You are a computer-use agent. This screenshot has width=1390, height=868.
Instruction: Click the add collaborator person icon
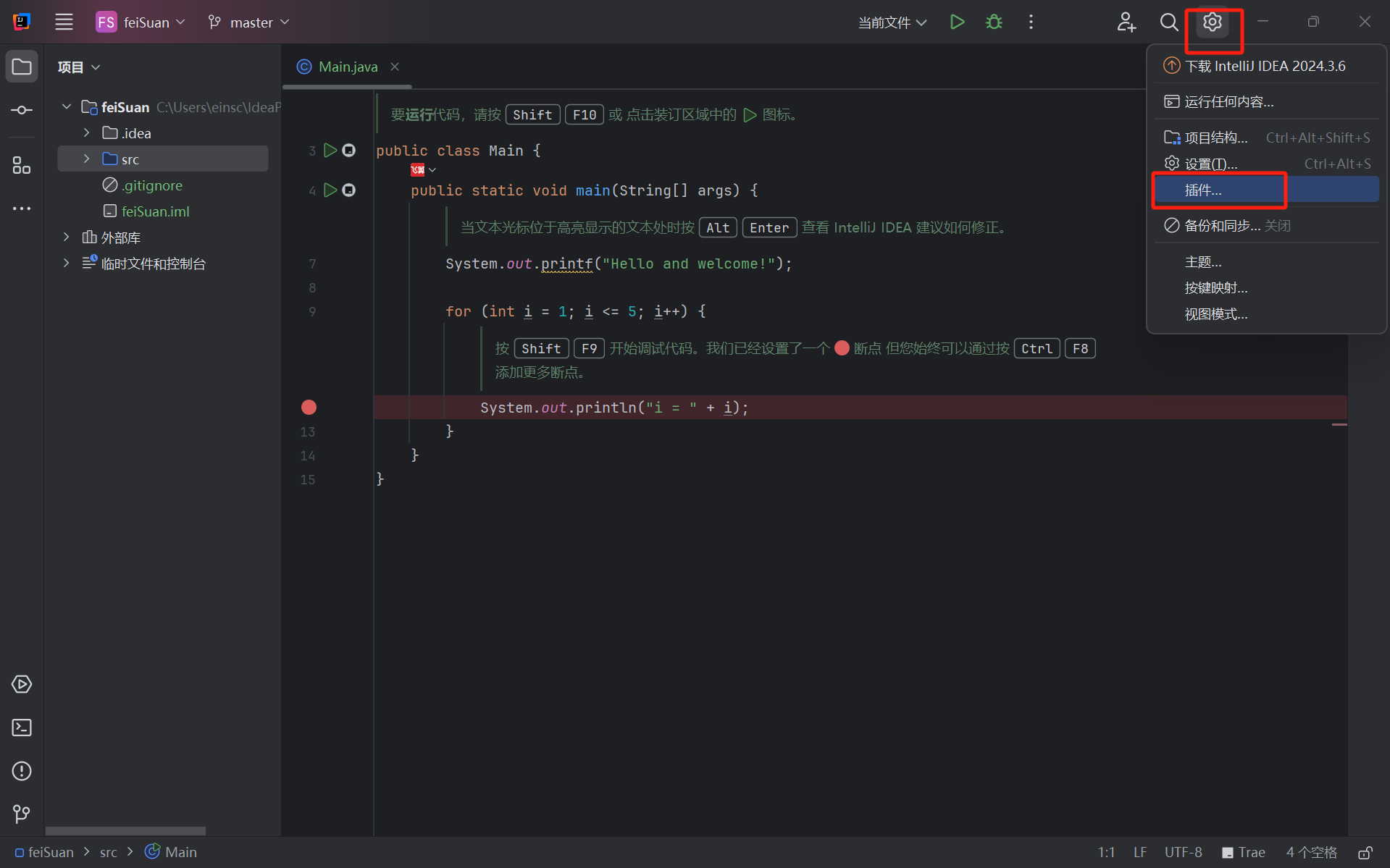[x=1126, y=22]
